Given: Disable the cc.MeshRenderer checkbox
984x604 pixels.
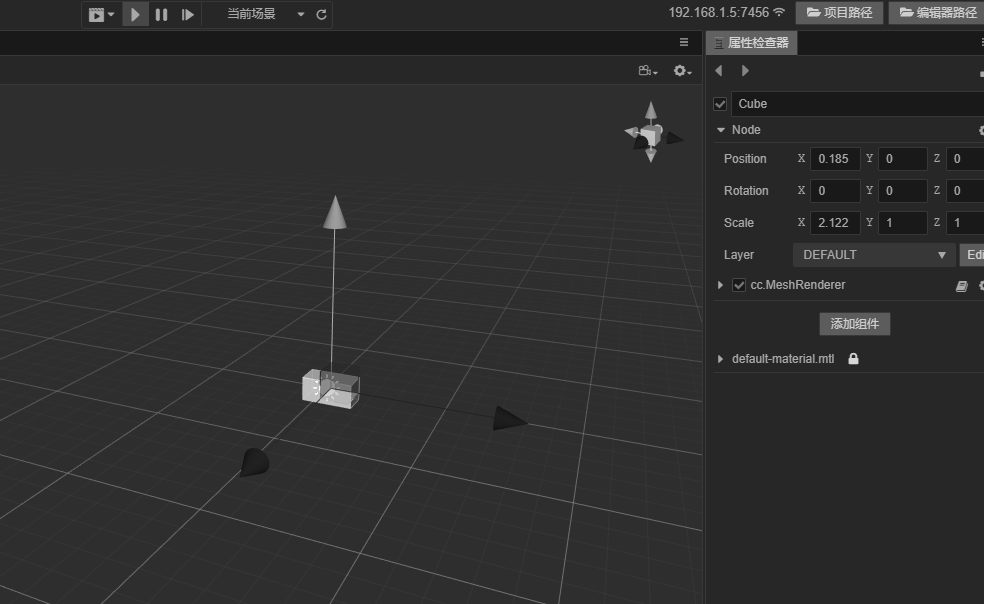Looking at the screenshot, I should [739, 285].
